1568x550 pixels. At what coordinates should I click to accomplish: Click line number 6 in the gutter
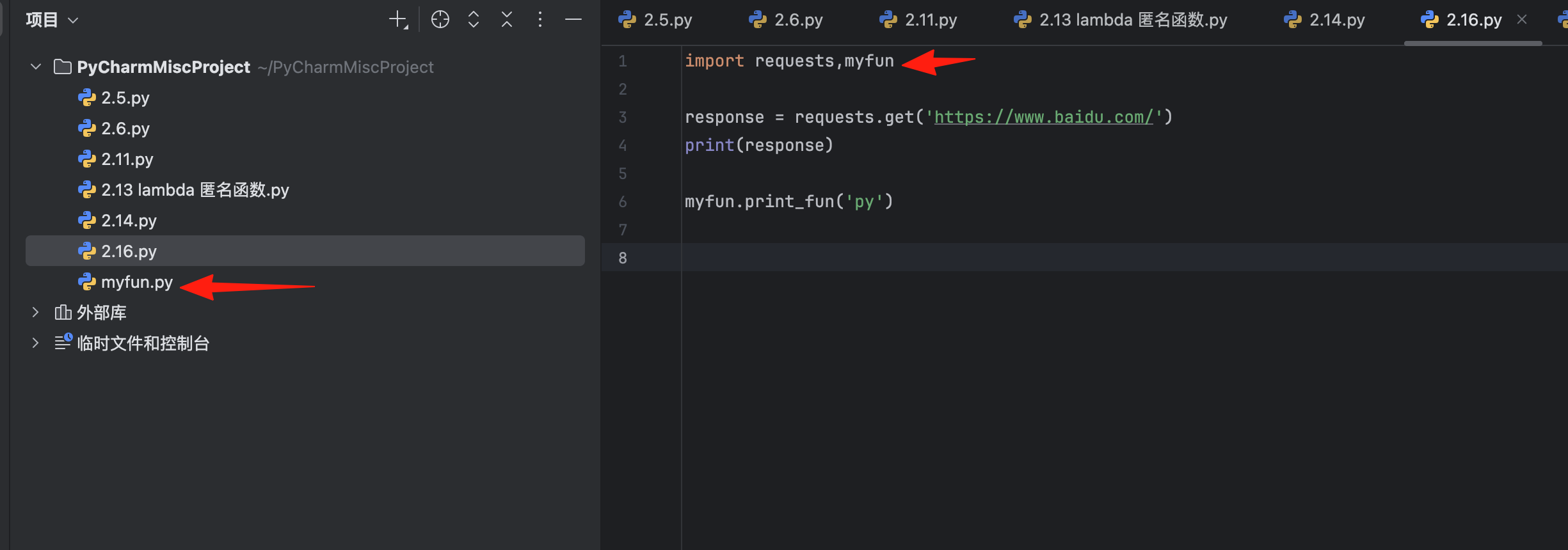623,202
